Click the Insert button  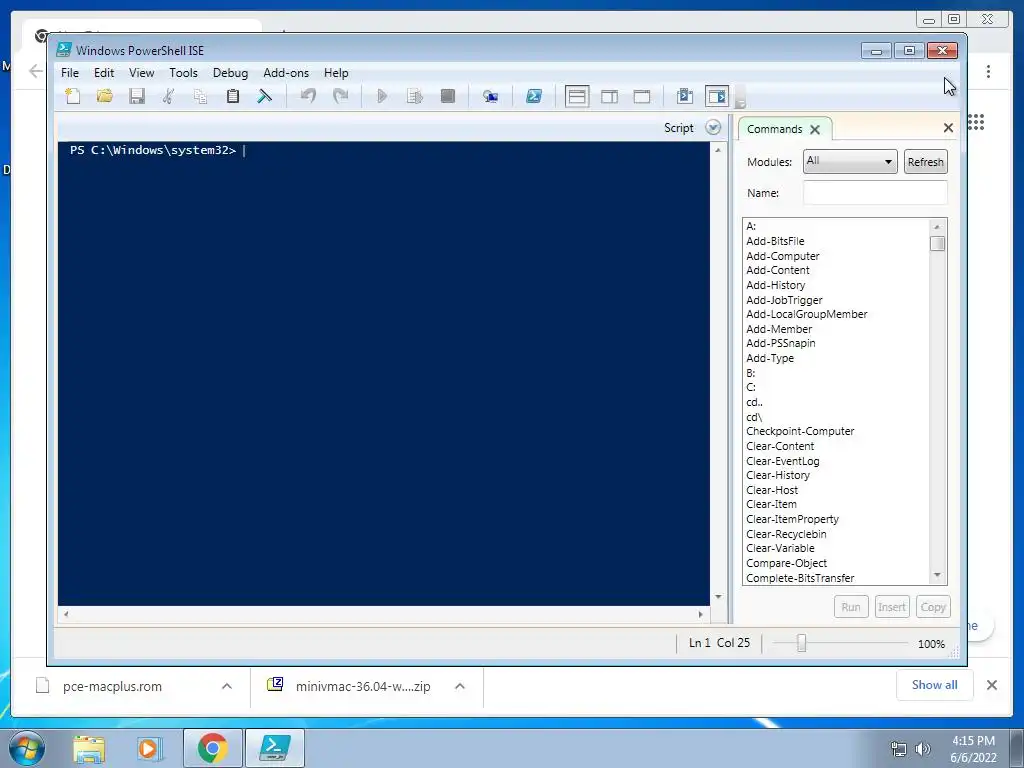point(891,607)
